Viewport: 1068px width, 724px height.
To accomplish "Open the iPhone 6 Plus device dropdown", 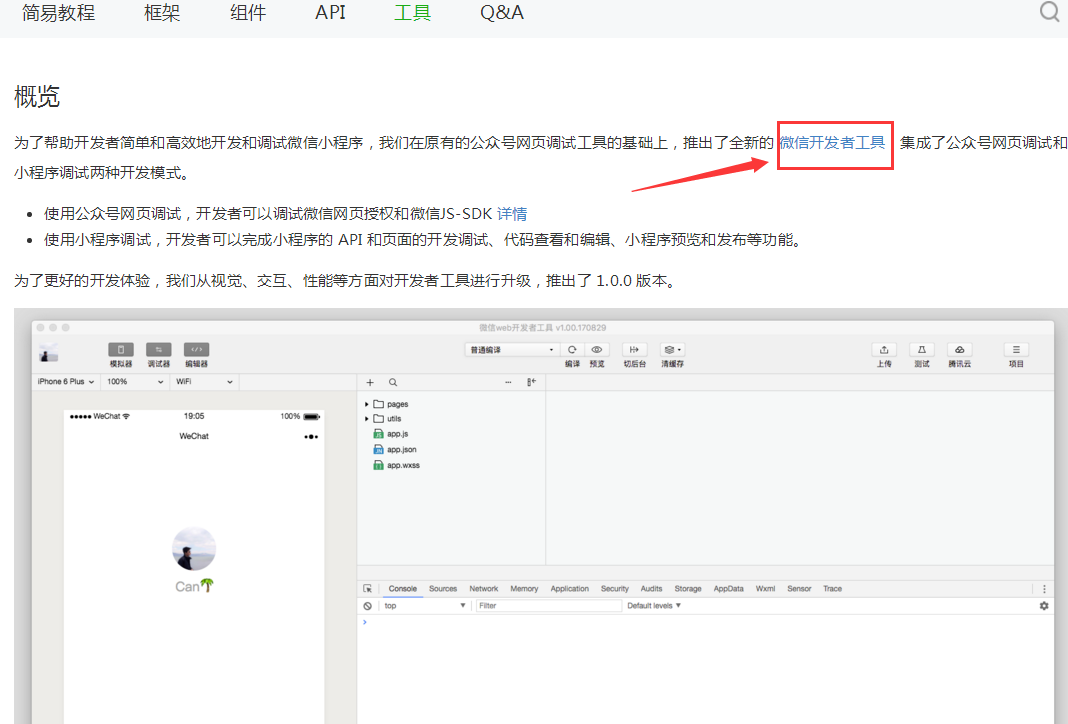I will pos(65,382).
